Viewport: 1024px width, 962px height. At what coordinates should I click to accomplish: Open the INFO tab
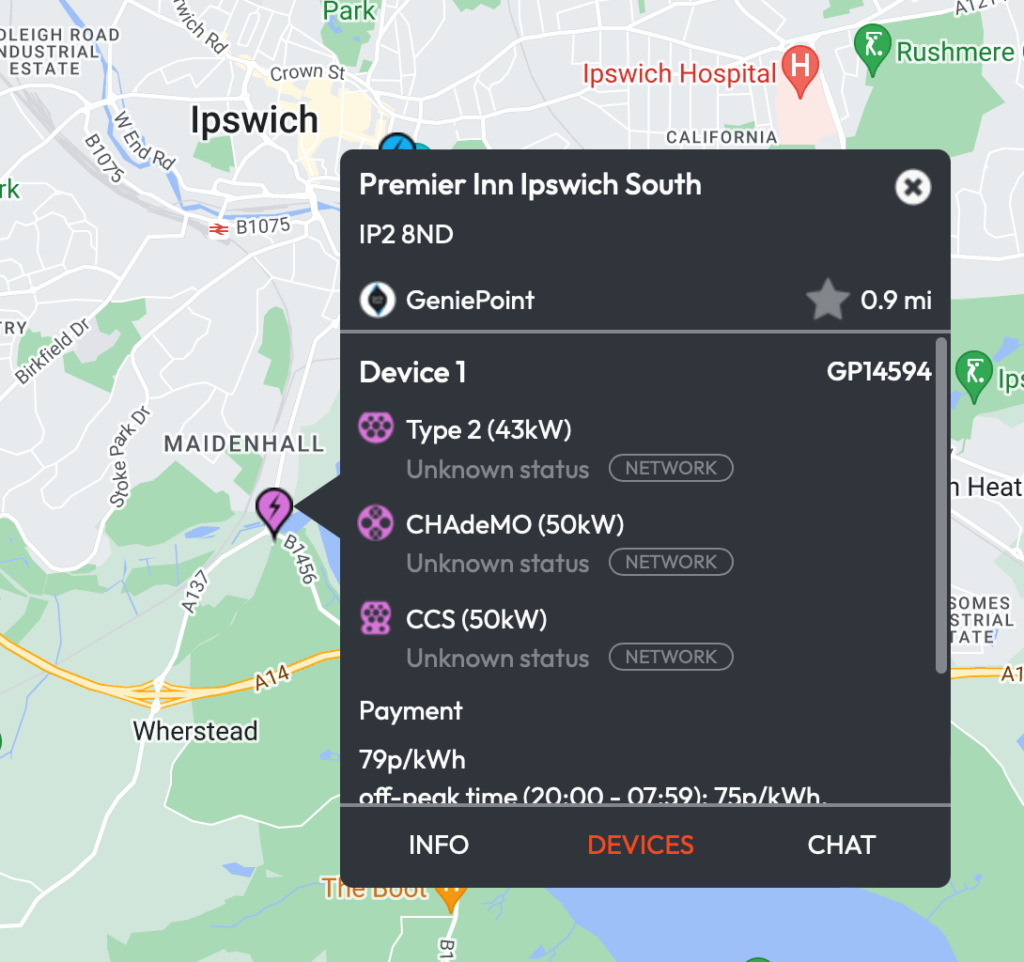click(438, 845)
